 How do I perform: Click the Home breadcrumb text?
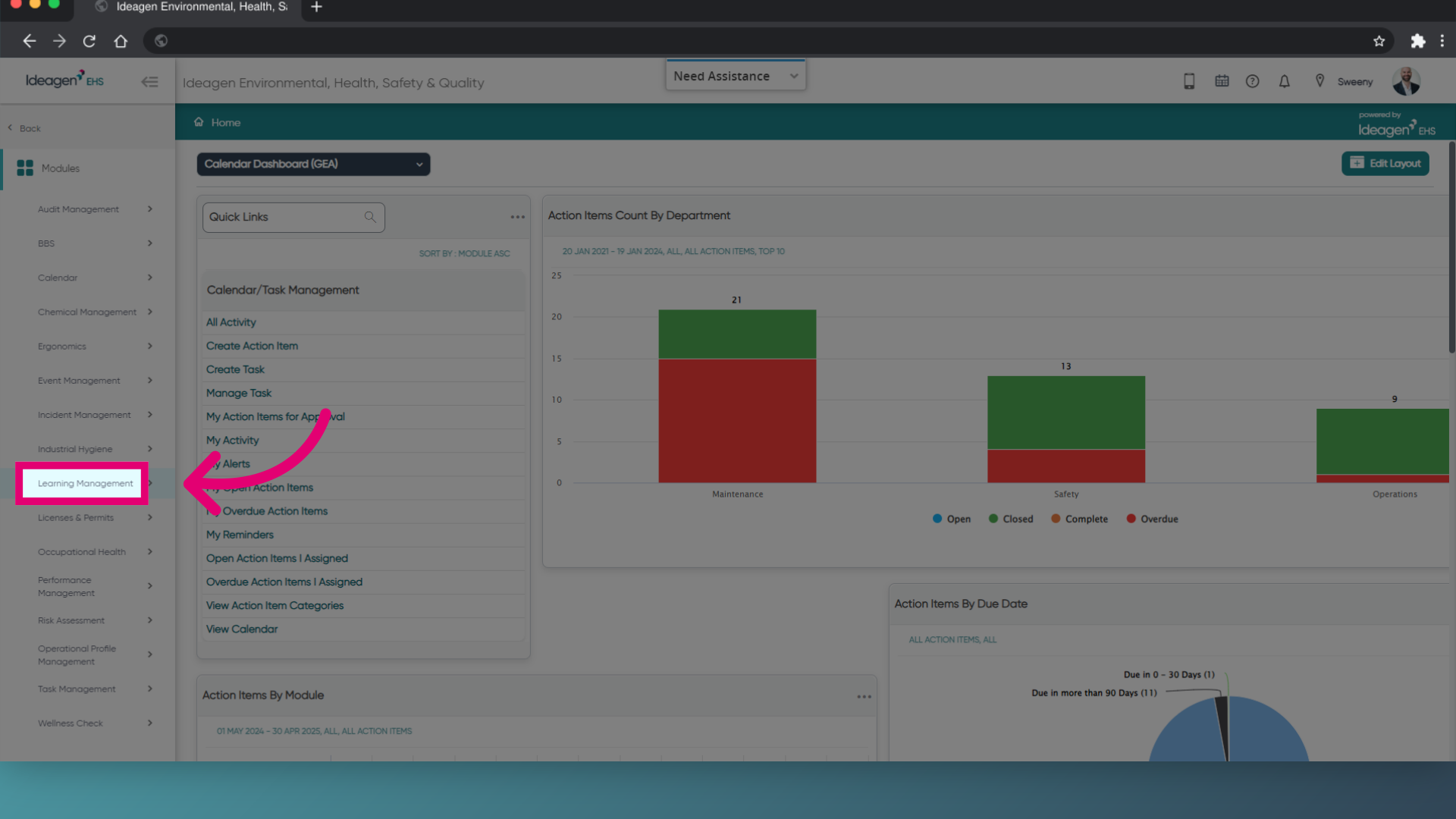pos(226,122)
